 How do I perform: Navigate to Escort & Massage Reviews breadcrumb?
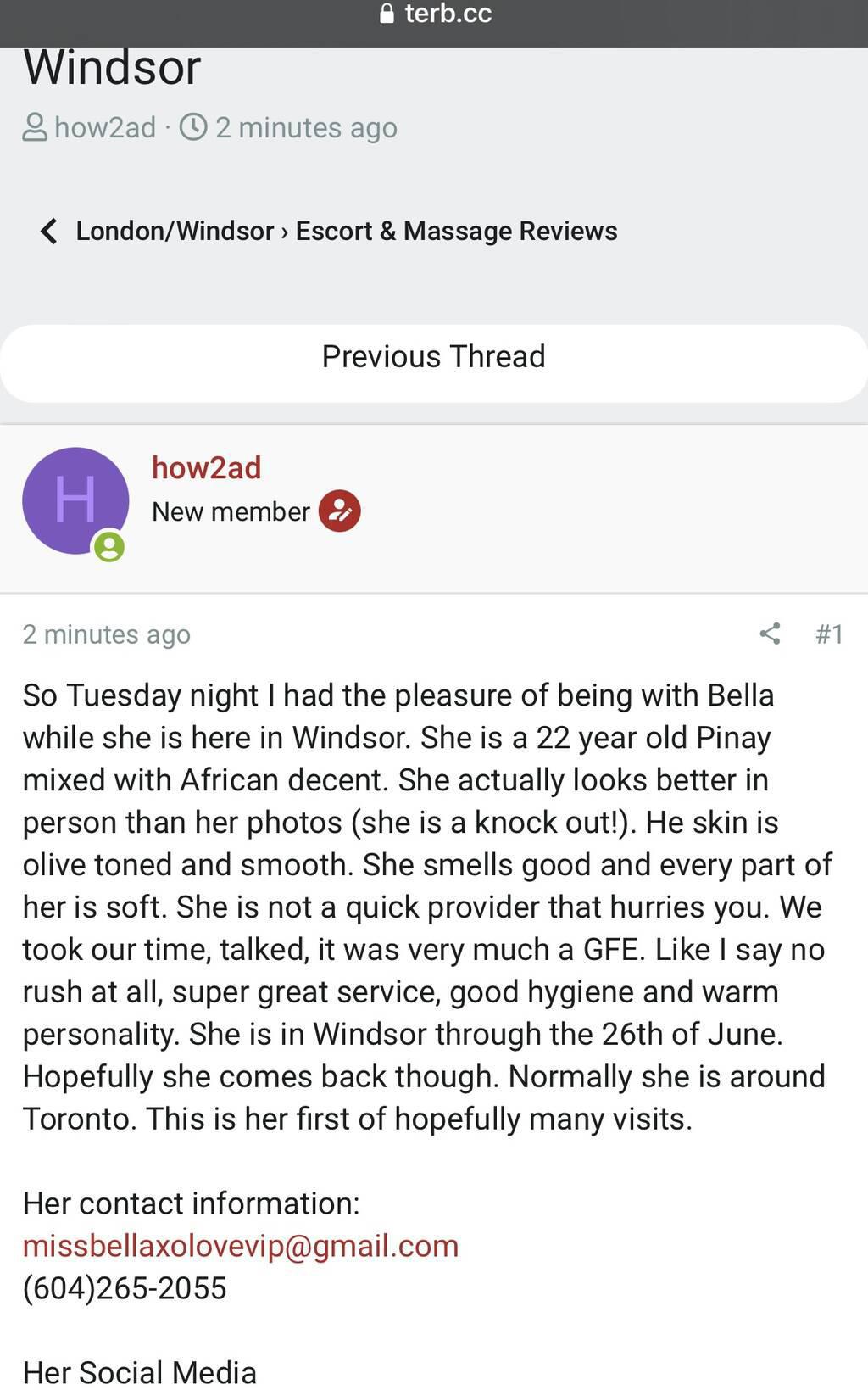pos(456,231)
